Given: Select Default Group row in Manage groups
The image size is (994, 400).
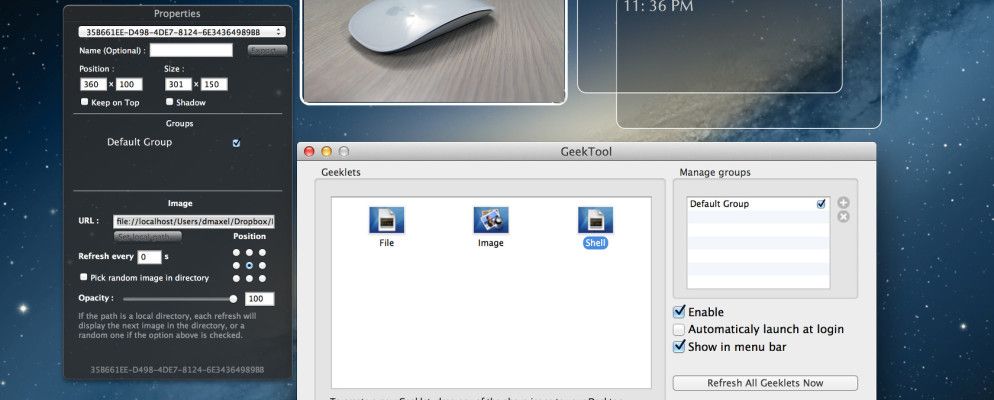Looking at the screenshot, I should point(758,204).
